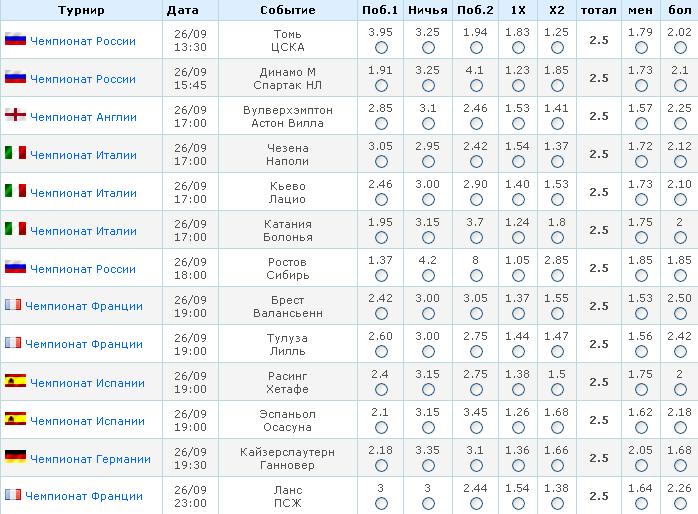Click the Турнир column header

pos(81,10)
